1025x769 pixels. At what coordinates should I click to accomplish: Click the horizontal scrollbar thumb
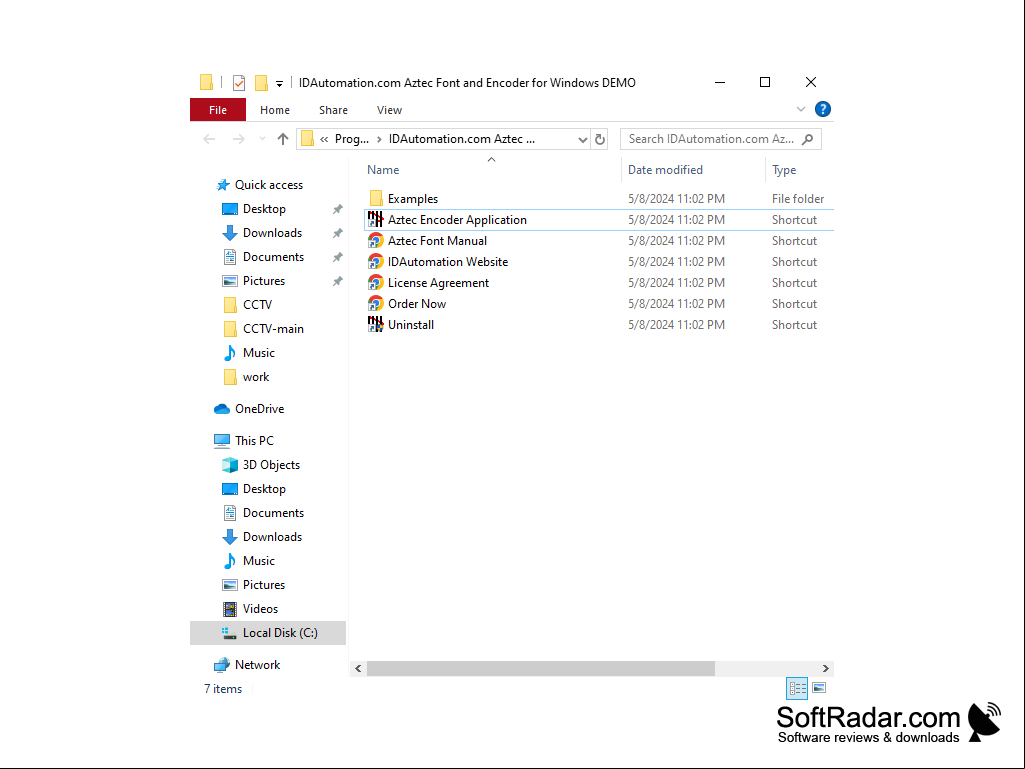click(x=541, y=668)
